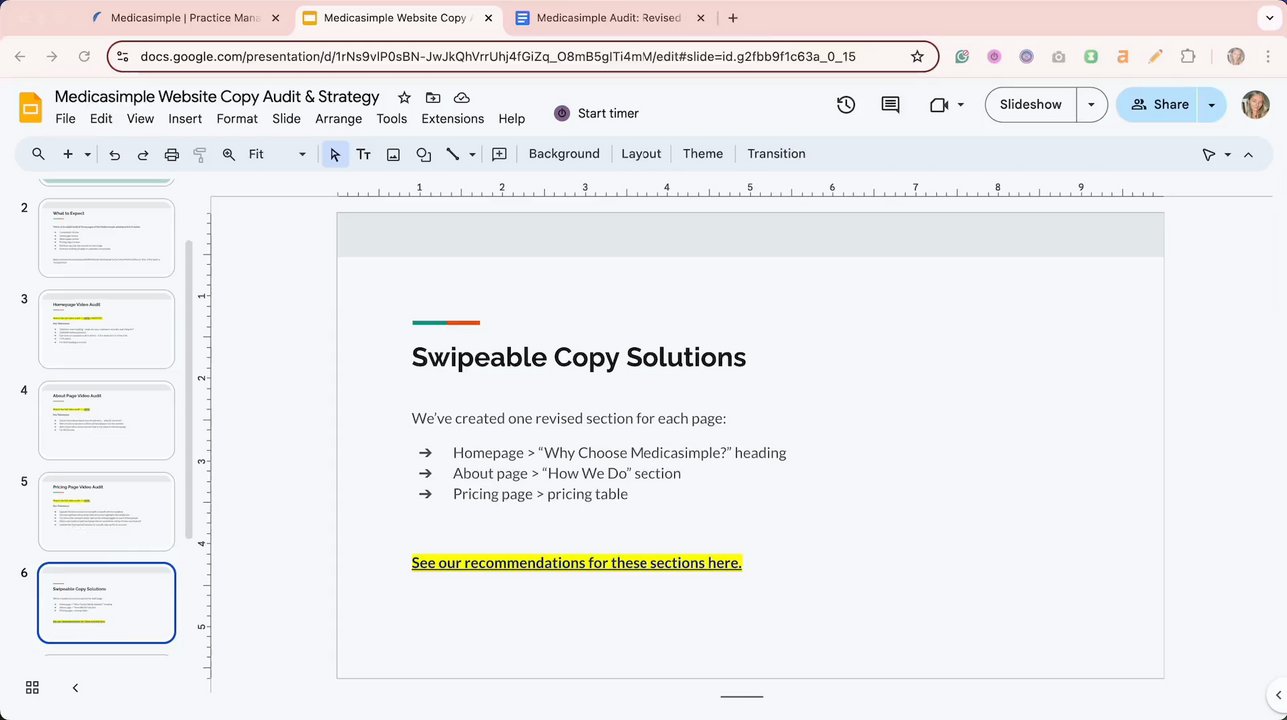
Task: Open the Insert menu
Action: click(185, 118)
